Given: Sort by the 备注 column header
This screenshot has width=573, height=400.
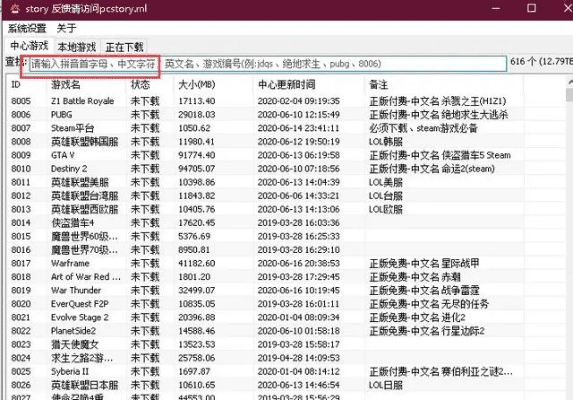Looking at the screenshot, I should [x=444, y=85].
